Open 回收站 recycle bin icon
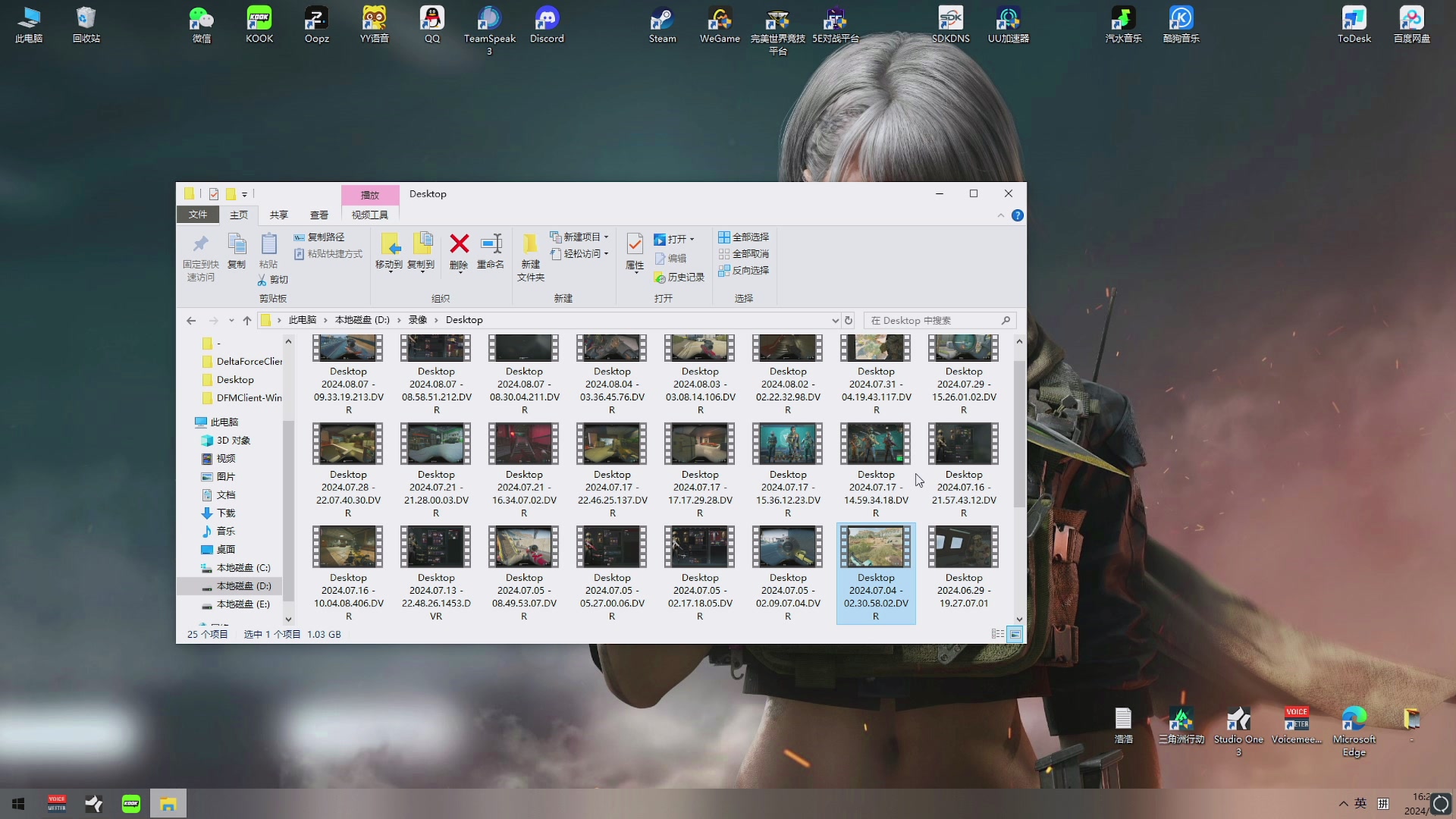 coord(86,24)
